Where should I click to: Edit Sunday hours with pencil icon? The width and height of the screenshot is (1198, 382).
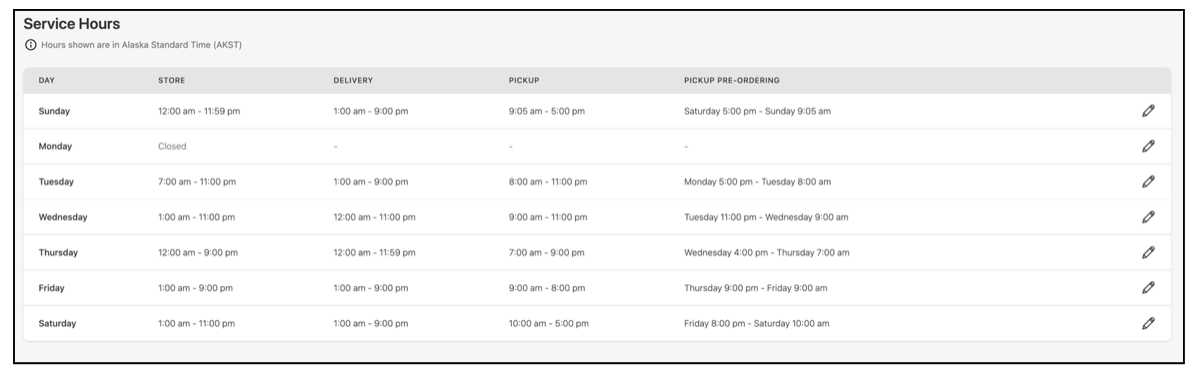pos(1148,111)
